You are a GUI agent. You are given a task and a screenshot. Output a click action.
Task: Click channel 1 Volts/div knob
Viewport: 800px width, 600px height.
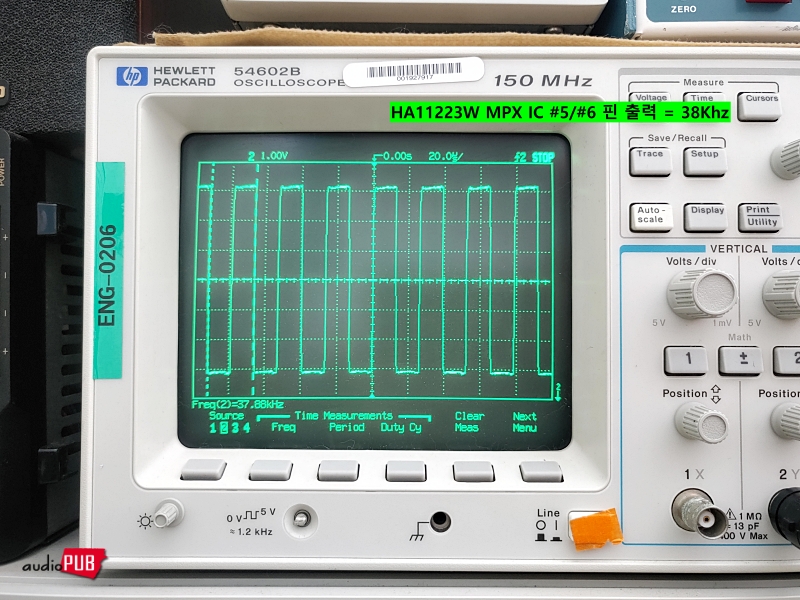[702, 293]
